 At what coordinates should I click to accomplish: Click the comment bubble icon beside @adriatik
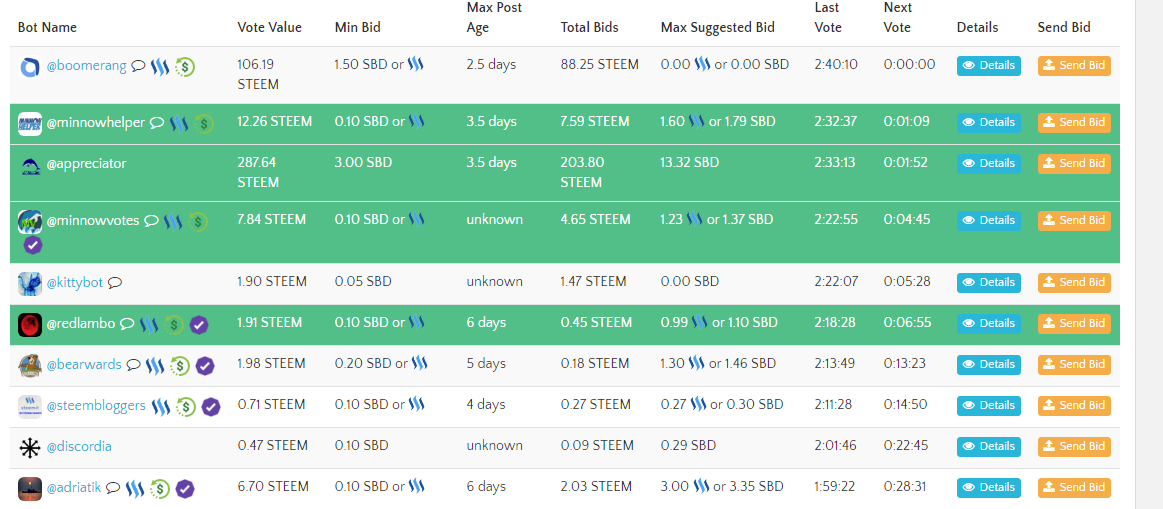[x=113, y=488]
